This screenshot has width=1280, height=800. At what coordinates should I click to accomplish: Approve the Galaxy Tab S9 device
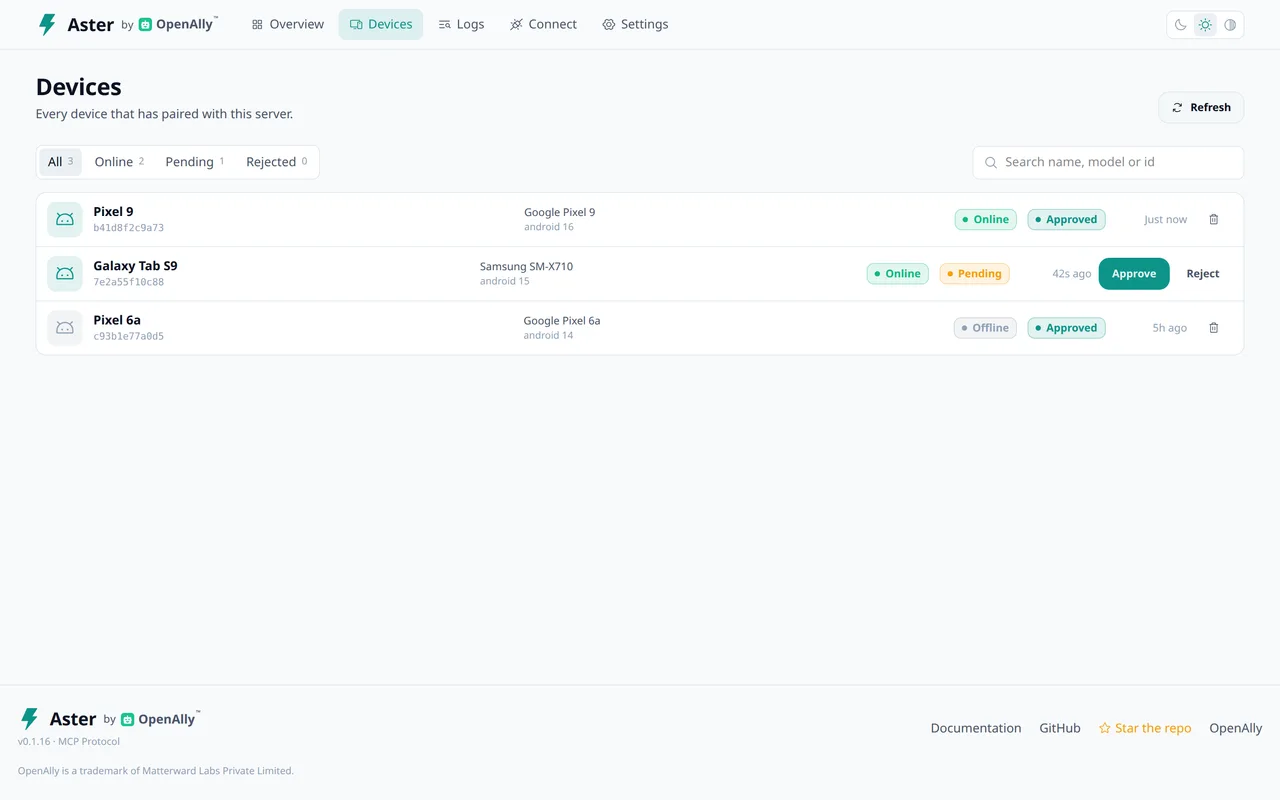(1134, 274)
